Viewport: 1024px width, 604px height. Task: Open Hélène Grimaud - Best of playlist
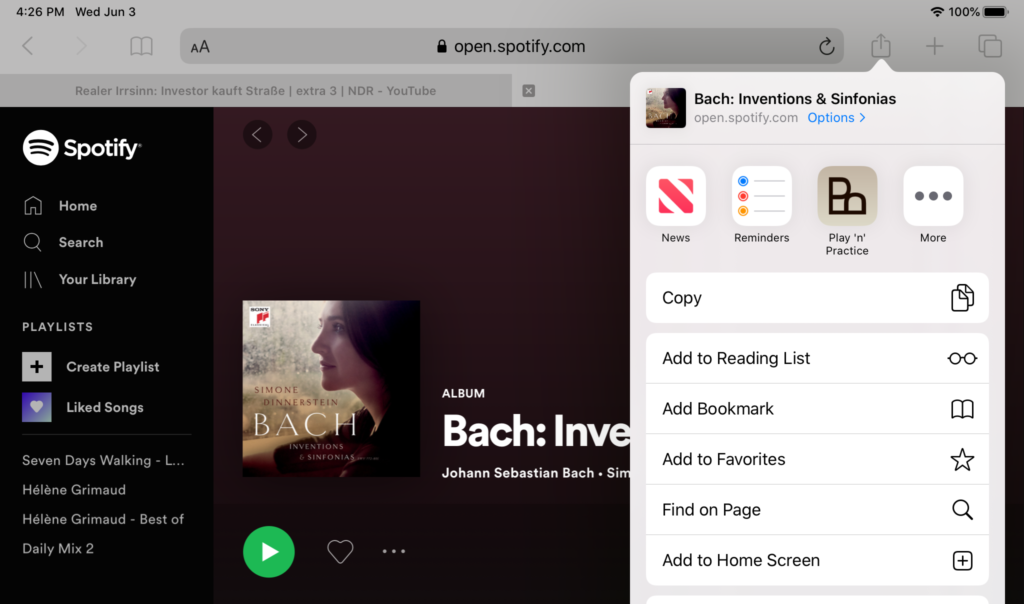click(103, 519)
